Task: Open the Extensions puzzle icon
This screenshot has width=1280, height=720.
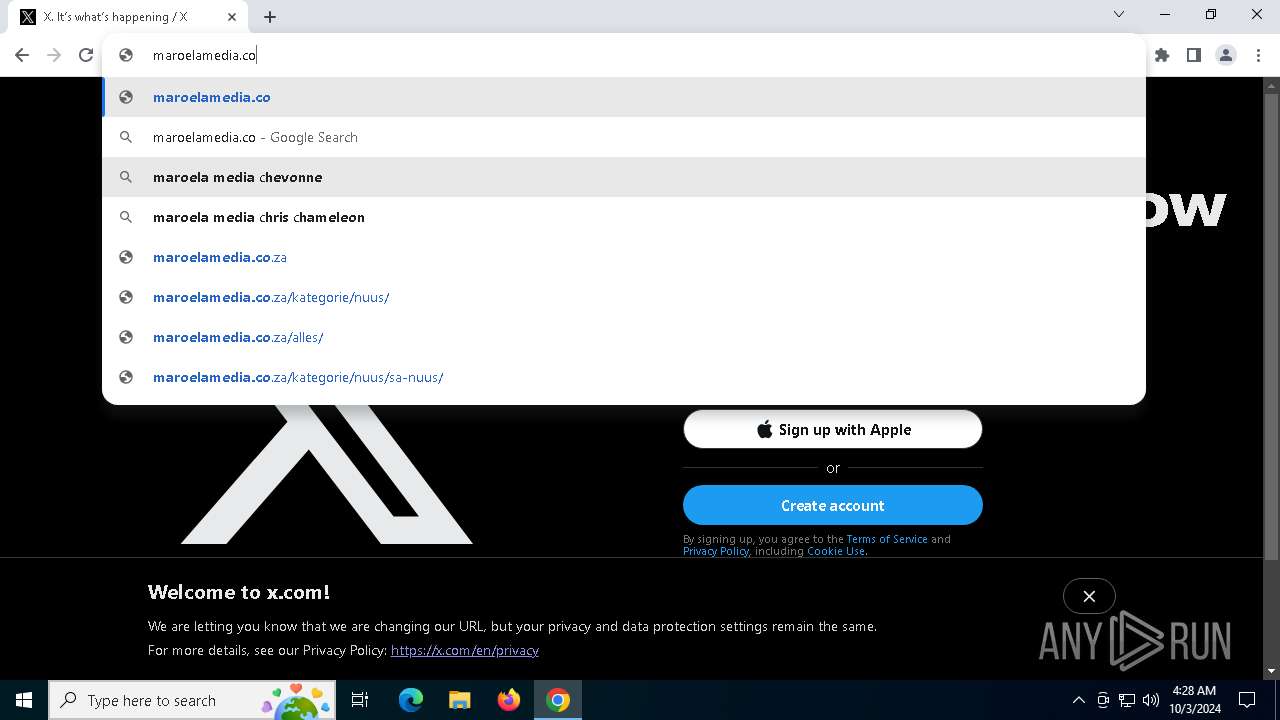Action: click(1162, 55)
